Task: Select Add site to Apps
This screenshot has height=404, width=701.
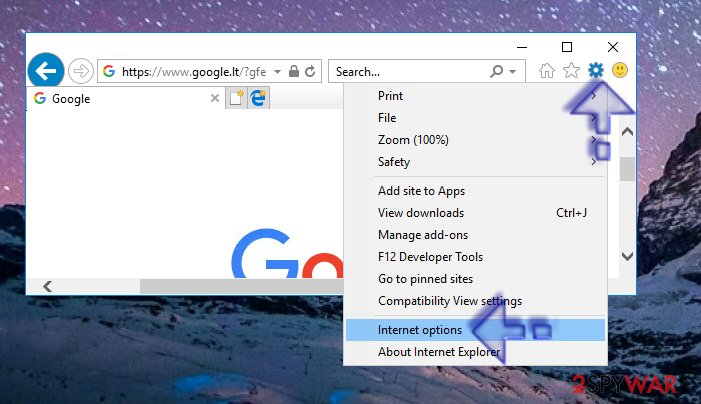Action: point(476,191)
